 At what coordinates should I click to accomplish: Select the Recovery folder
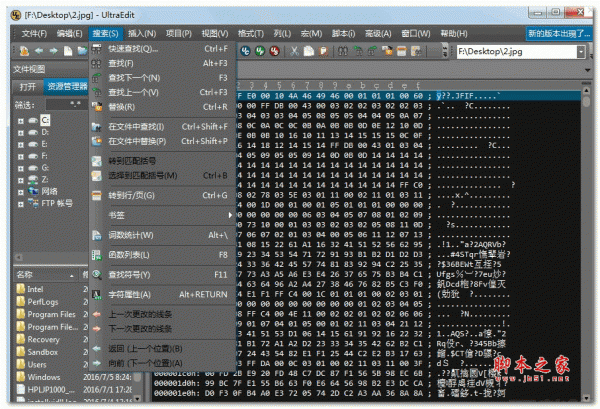click(43, 339)
